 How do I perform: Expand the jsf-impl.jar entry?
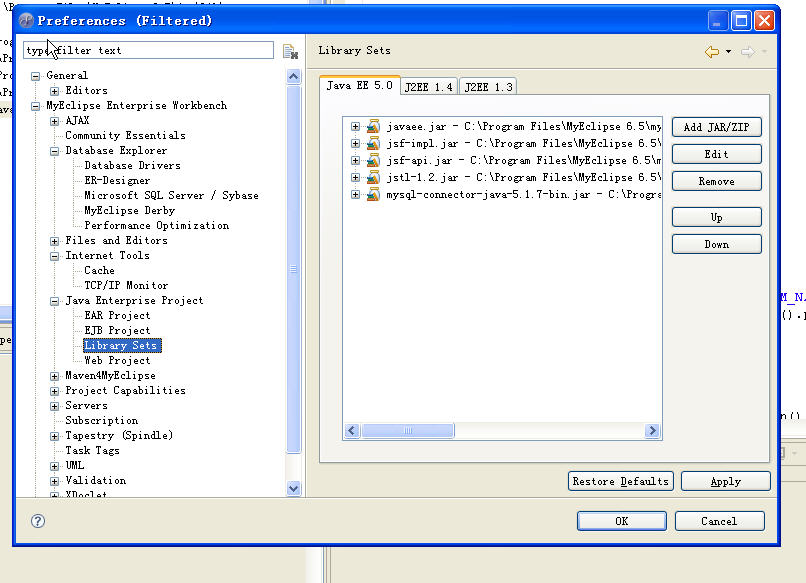point(355,143)
